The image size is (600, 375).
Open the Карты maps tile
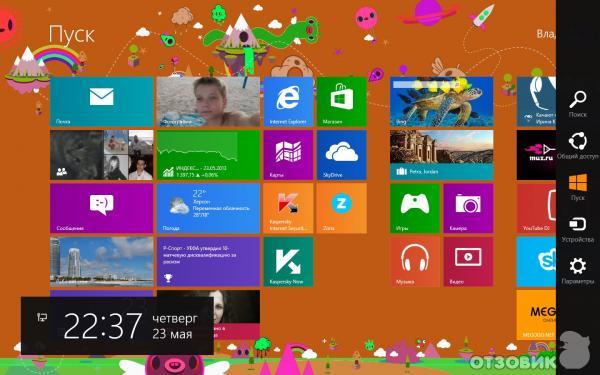(288, 155)
